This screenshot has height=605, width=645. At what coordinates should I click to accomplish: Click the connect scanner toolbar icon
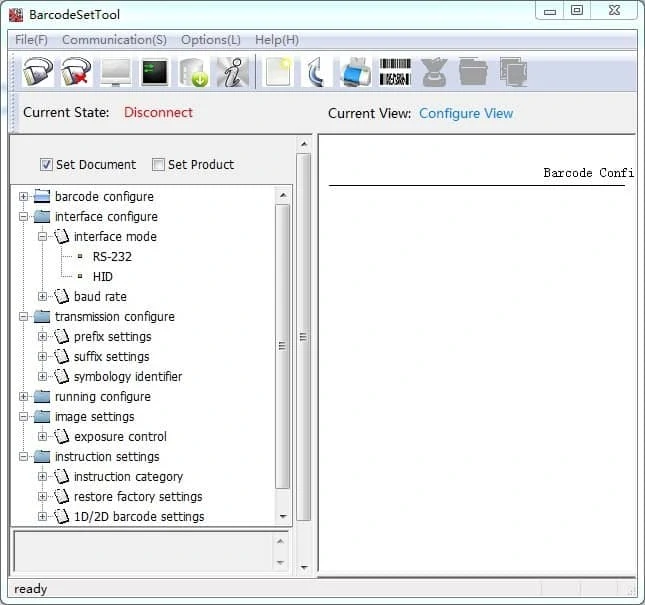[38, 72]
